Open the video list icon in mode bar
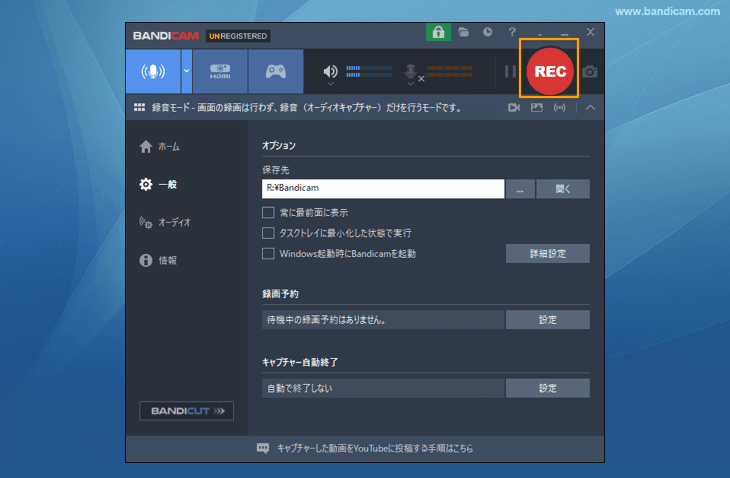Image resolution: width=730 pixels, height=478 pixels. coord(514,108)
